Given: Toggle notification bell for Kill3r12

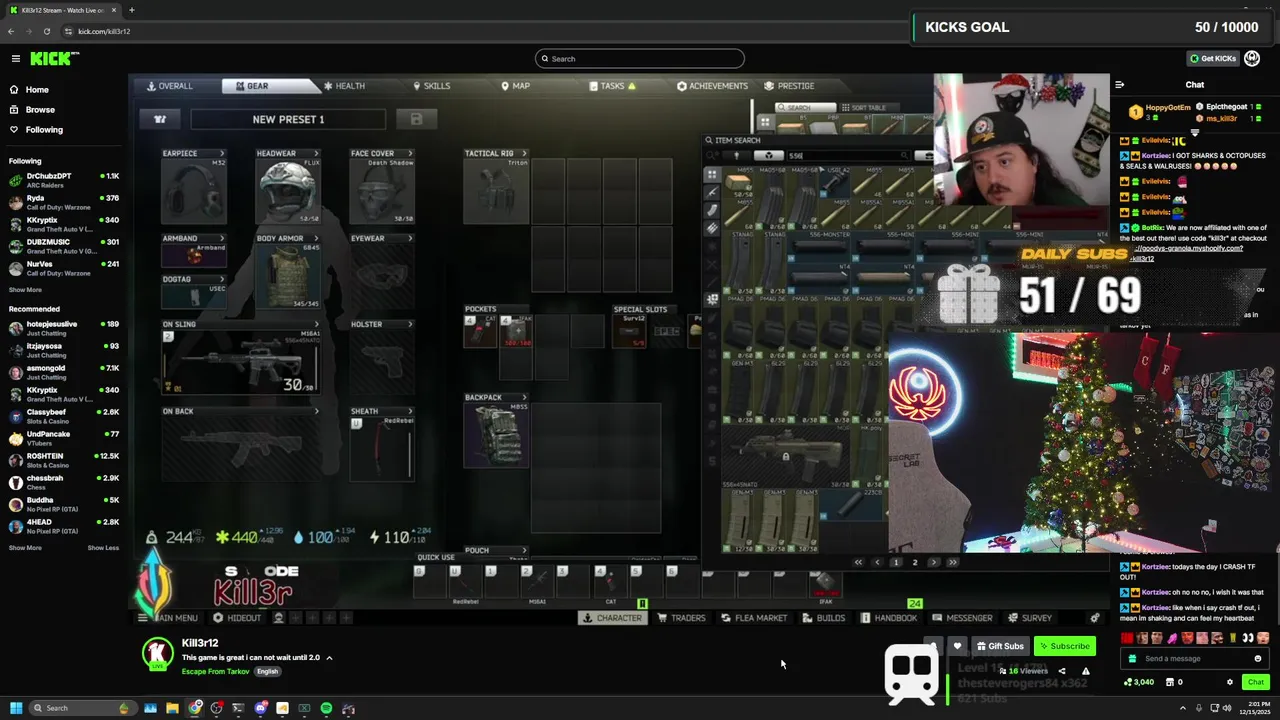Looking at the screenshot, I should 933,646.
